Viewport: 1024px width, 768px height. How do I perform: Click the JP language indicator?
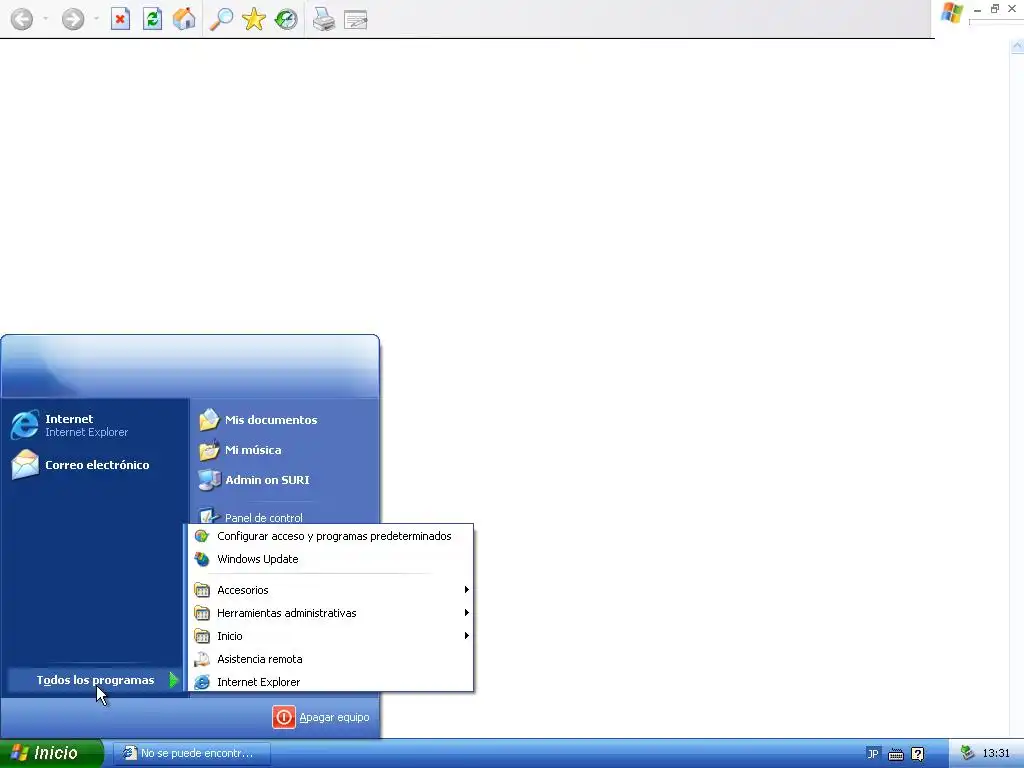pos(873,754)
